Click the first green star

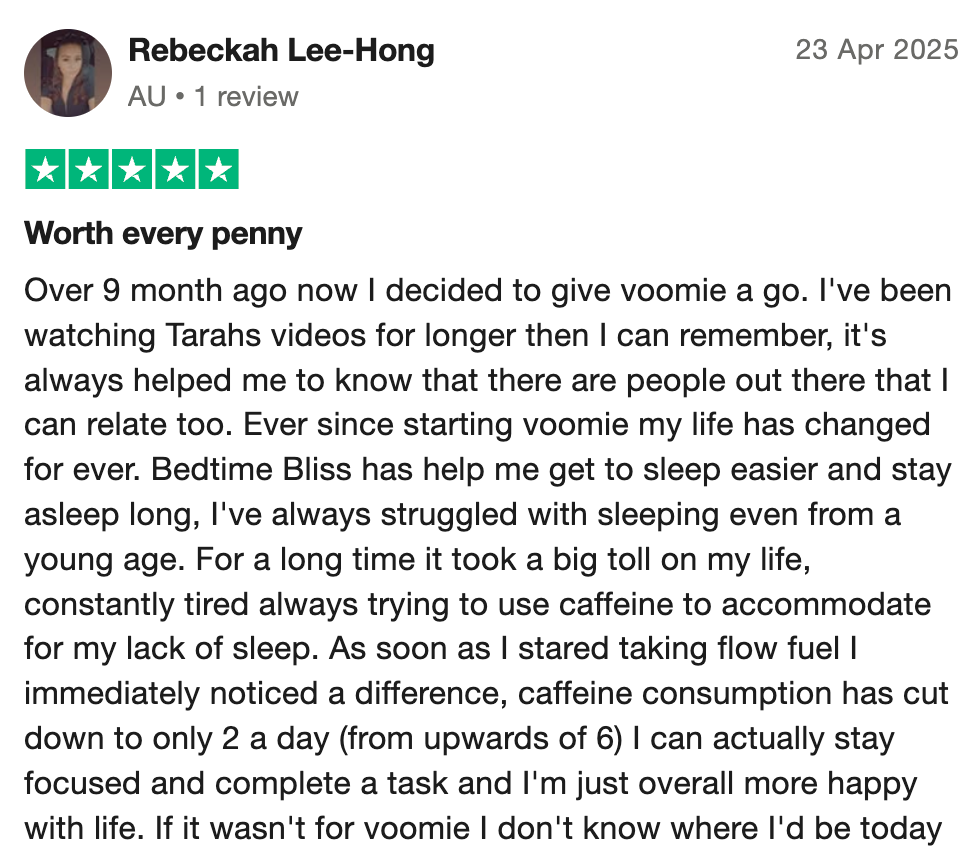(x=45, y=169)
